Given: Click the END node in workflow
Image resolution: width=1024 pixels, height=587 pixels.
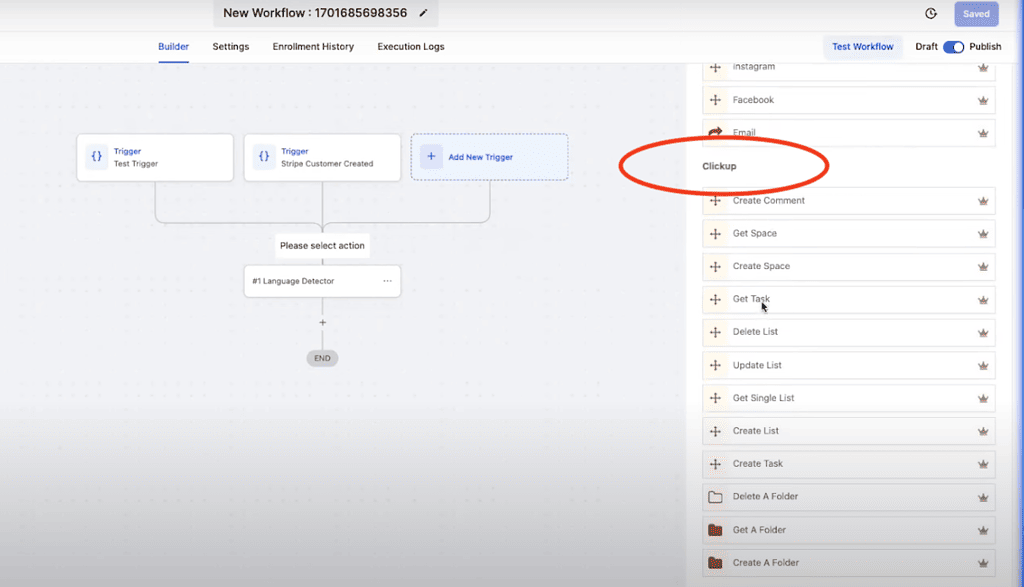Looking at the screenshot, I should [x=322, y=358].
